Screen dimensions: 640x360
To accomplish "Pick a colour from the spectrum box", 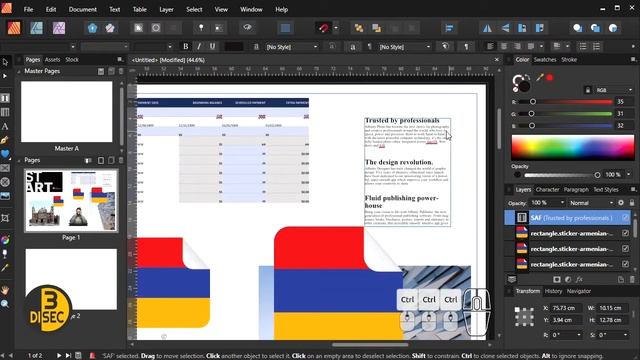I will [x=573, y=147].
